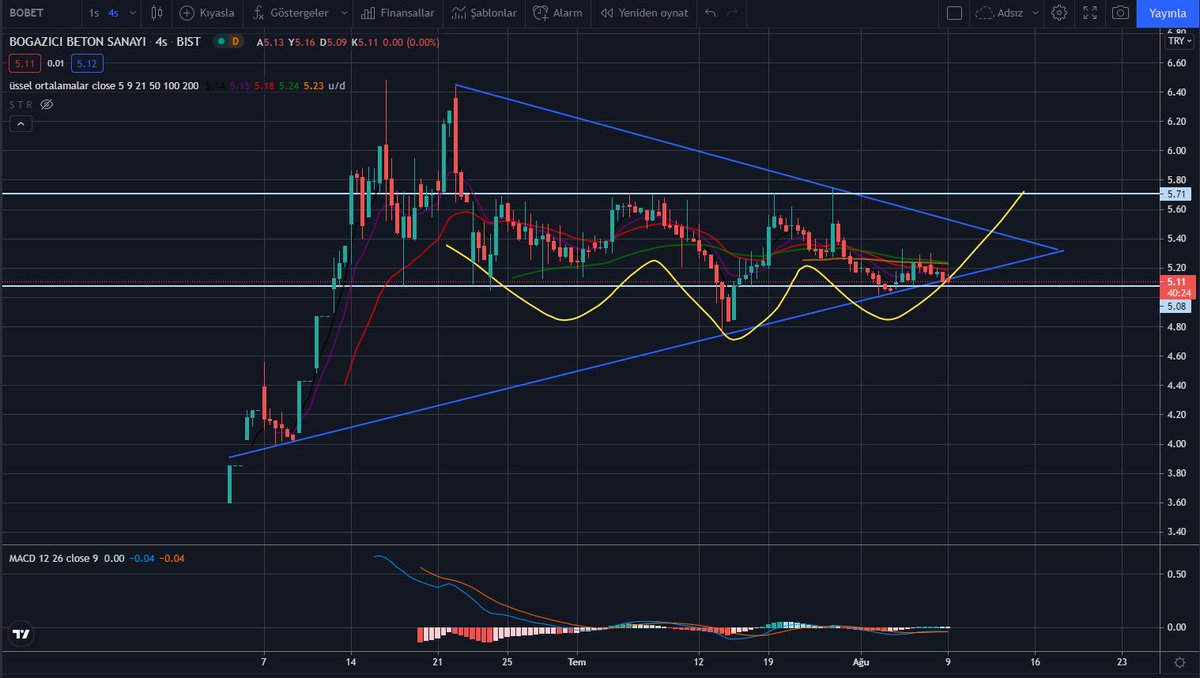Open the Finansallar financials panel

[397, 13]
